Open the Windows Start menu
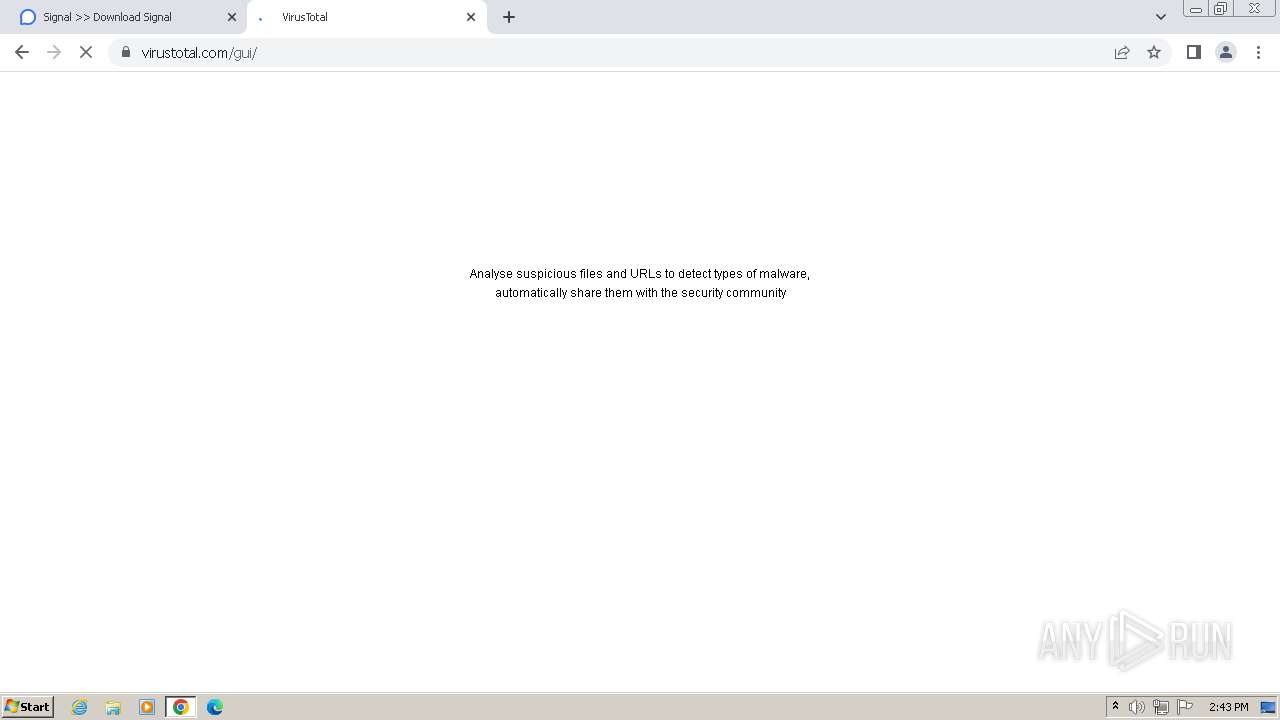Viewport: 1280px width, 720px height. pos(28,707)
